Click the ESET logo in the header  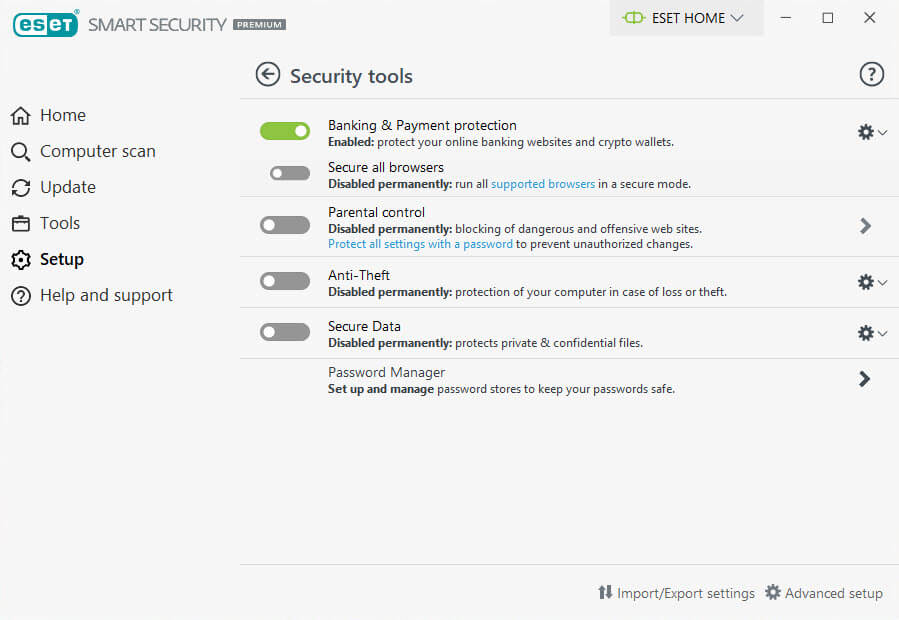[x=45, y=24]
